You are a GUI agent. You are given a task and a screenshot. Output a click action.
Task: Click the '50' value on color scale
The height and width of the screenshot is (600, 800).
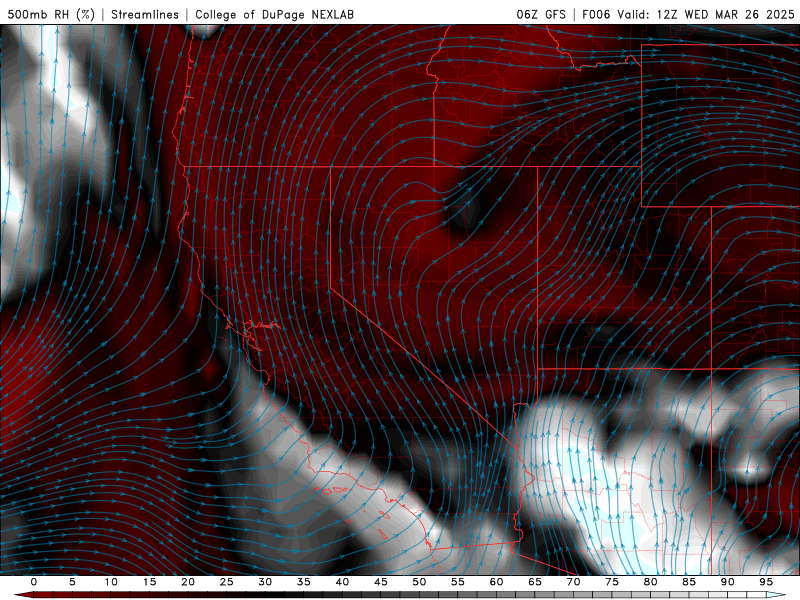[419, 582]
